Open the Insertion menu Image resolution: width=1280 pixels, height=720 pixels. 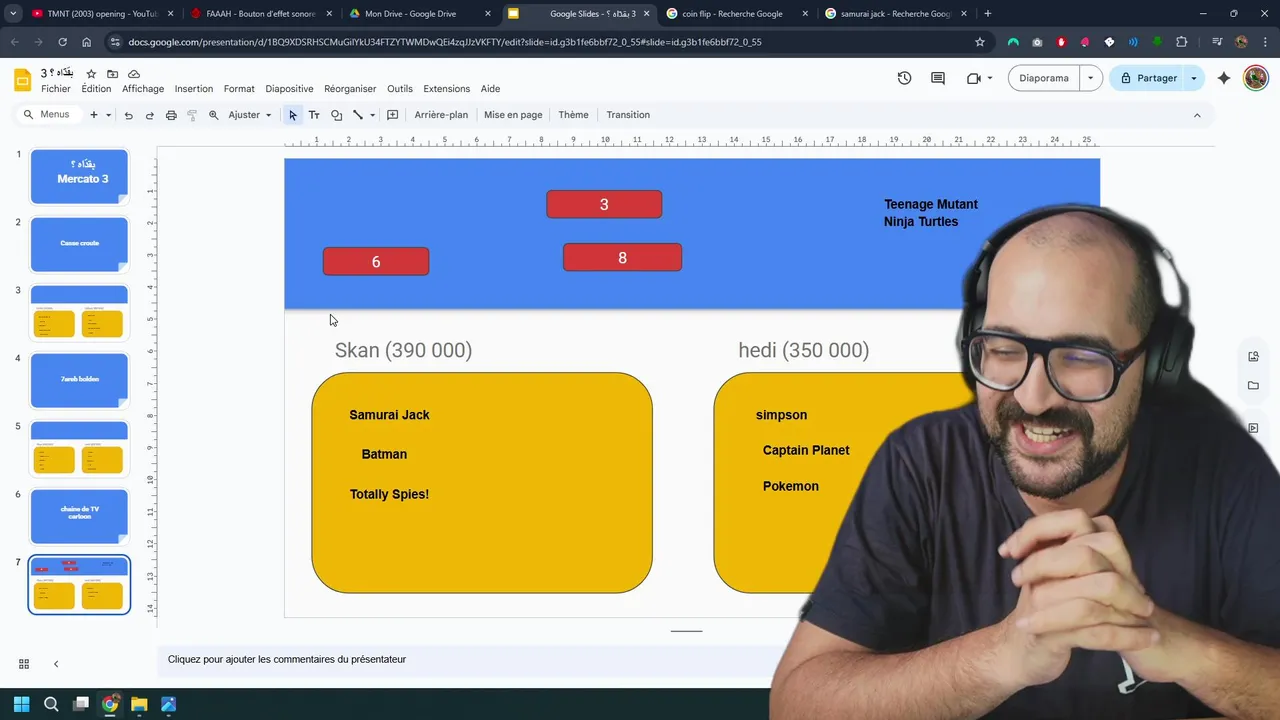(194, 89)
